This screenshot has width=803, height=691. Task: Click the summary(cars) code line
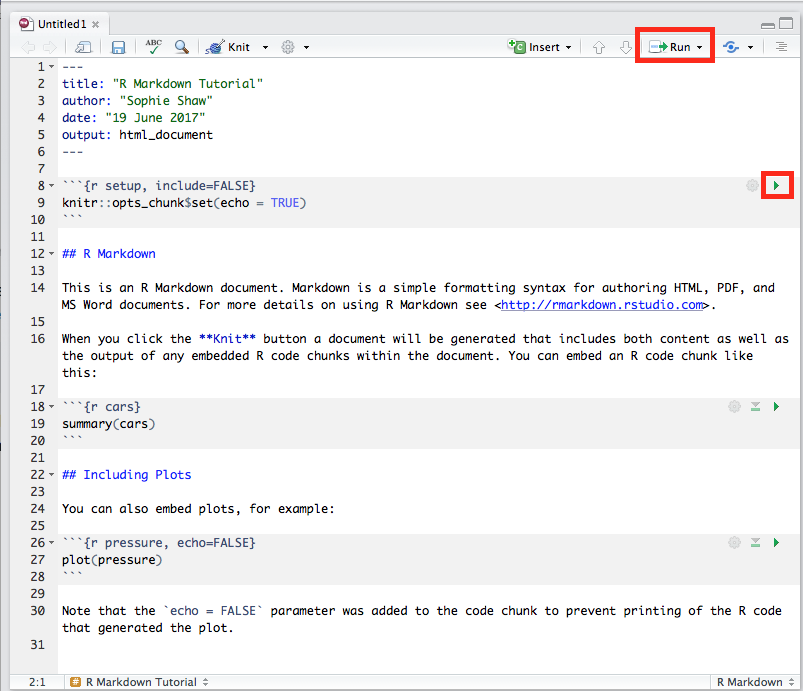pyautogui.click(x=108, y=424)
